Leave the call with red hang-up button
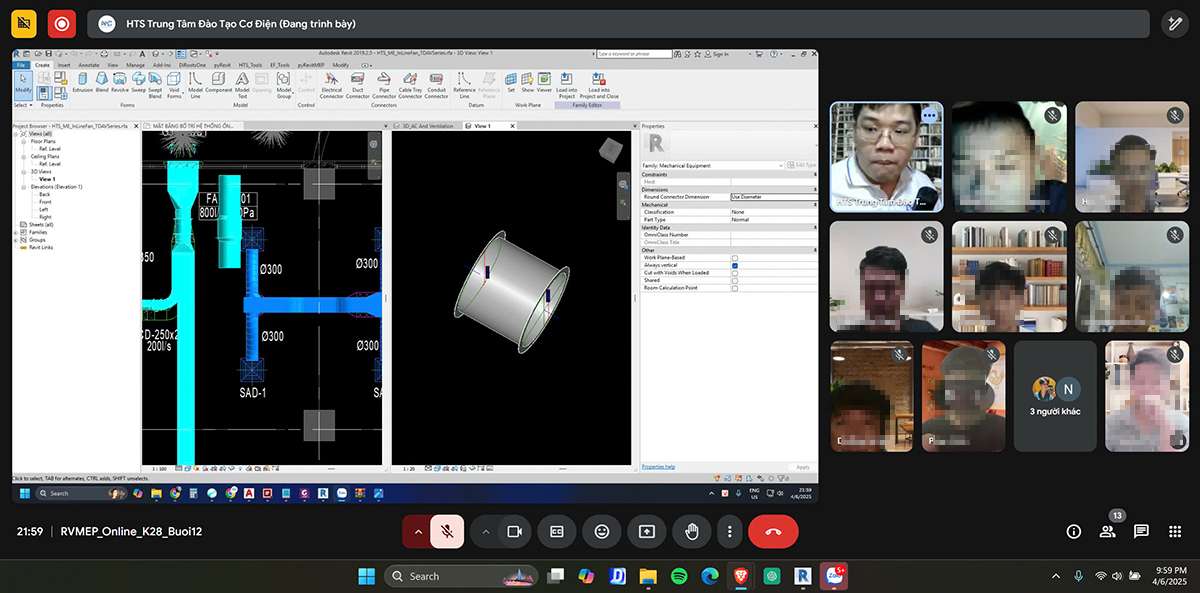Screen dimensions: 1200x593 tap(773, 532)
